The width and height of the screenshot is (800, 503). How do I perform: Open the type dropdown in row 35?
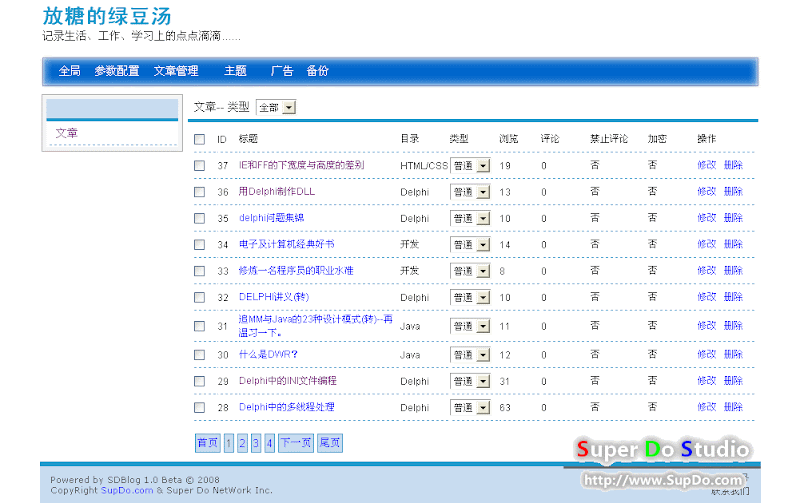click(470, 218)
